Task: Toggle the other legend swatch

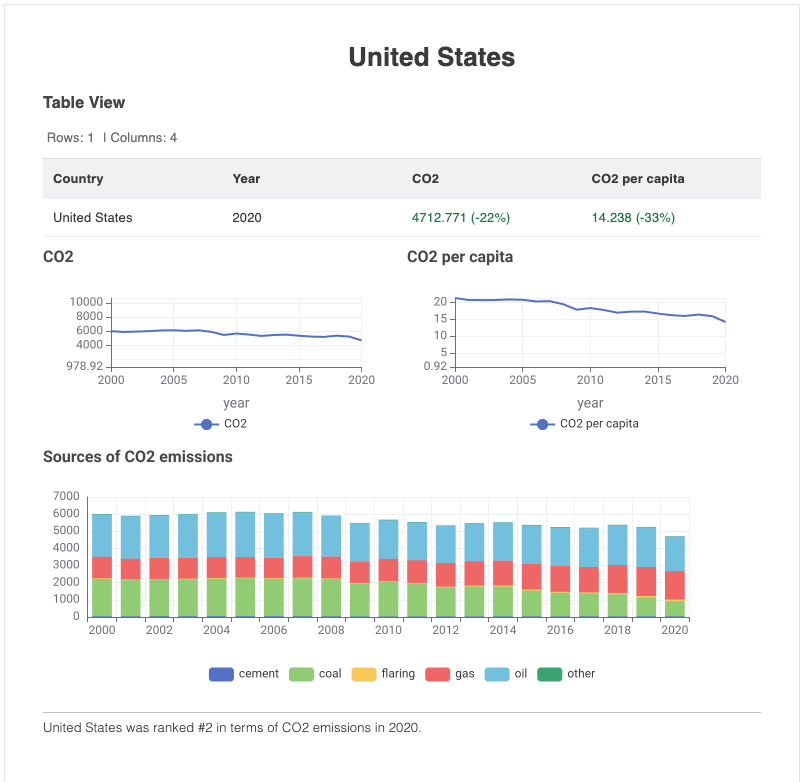Action: [549, 674]
